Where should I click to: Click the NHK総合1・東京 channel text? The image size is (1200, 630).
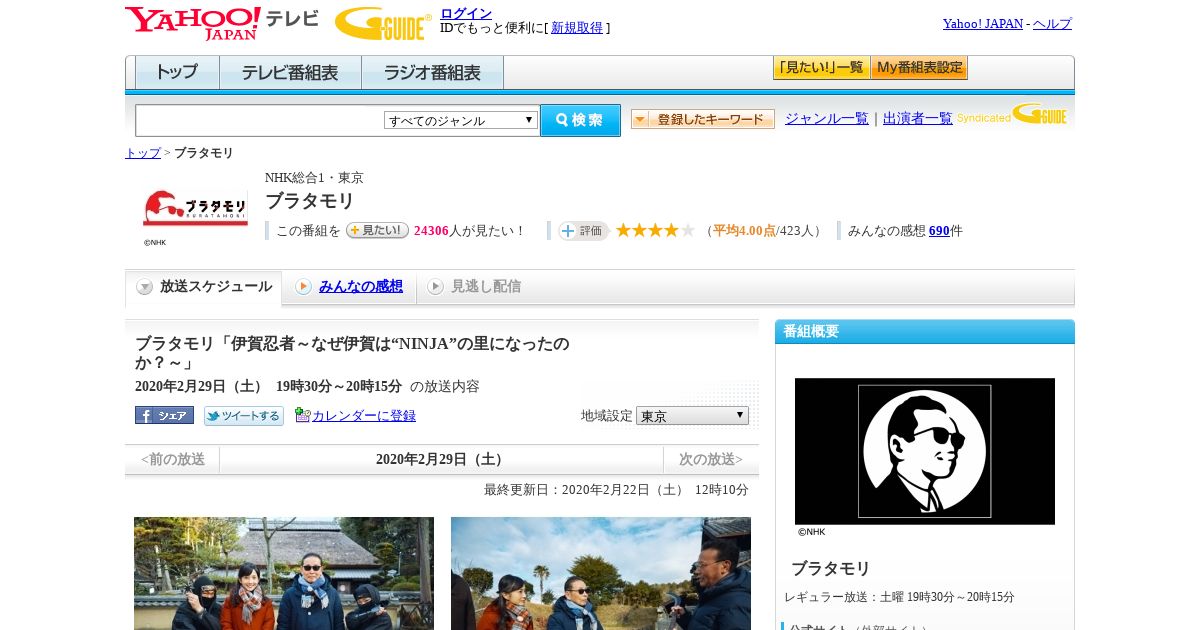[x=314, y=177]
